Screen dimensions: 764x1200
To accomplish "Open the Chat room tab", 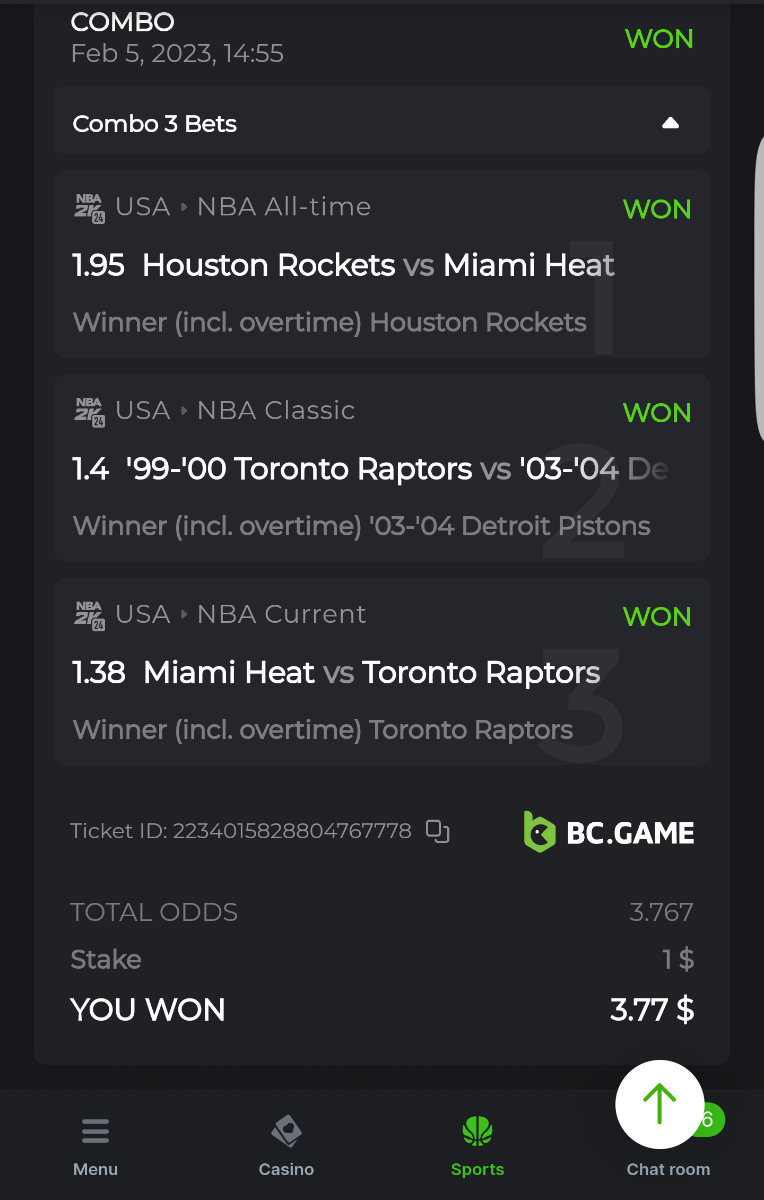I will (668, 1169).
